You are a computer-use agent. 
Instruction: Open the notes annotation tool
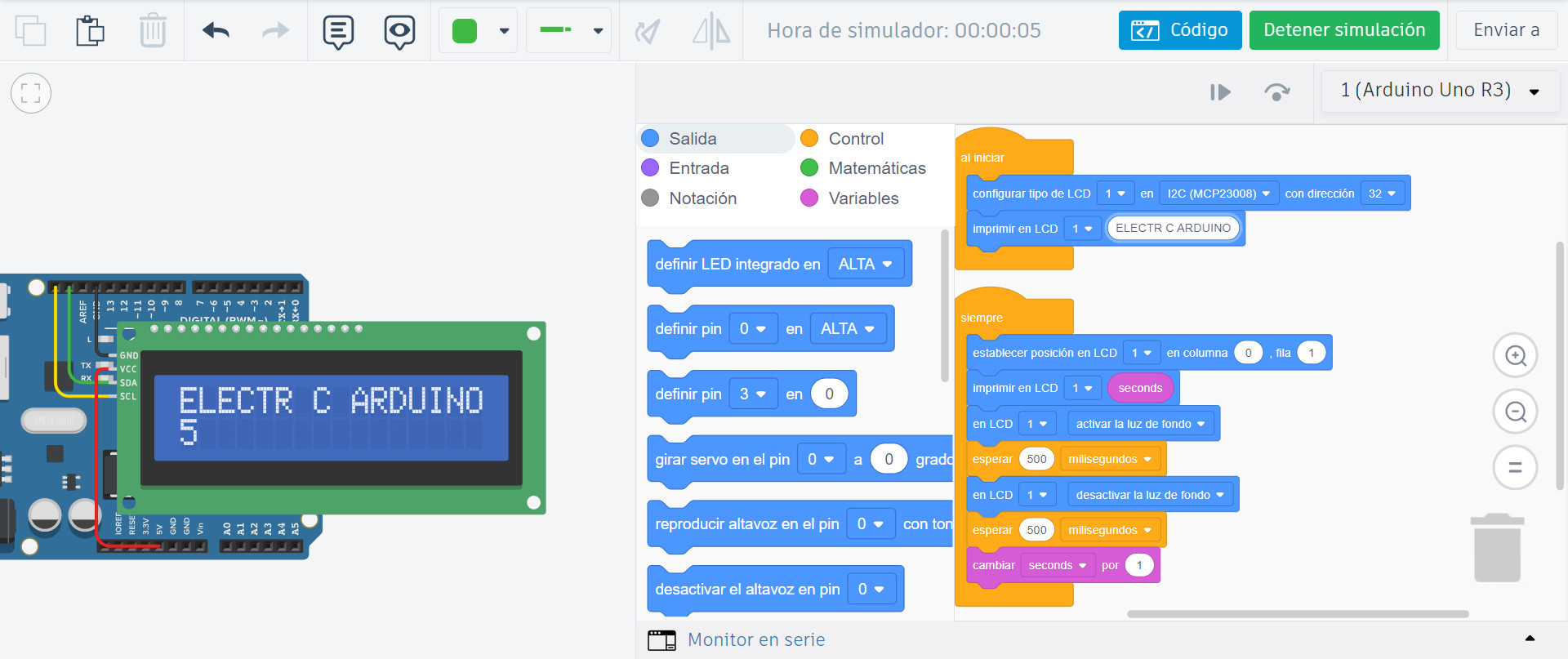click(x=338, y=31)
